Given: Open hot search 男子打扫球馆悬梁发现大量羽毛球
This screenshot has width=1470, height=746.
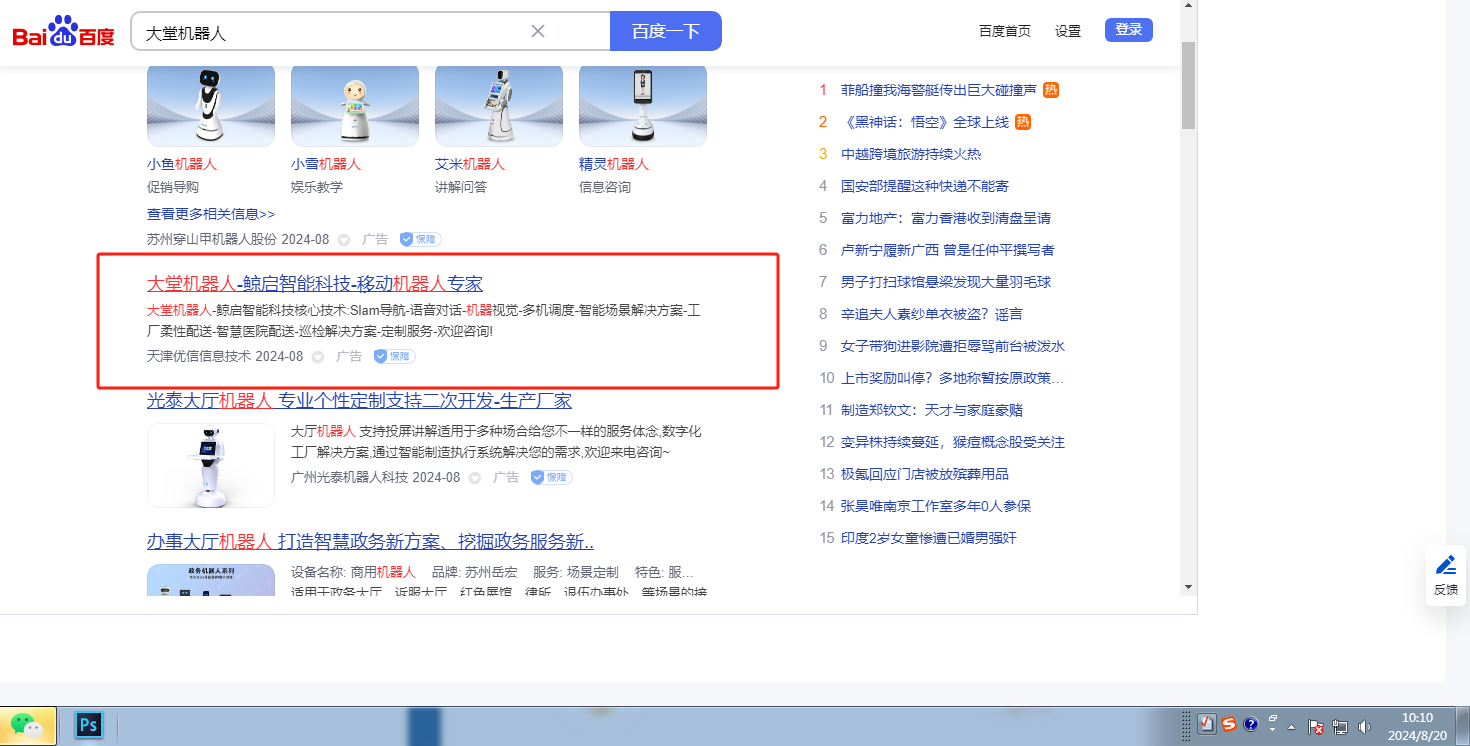Looking at the screenshot, I should 946,282.
